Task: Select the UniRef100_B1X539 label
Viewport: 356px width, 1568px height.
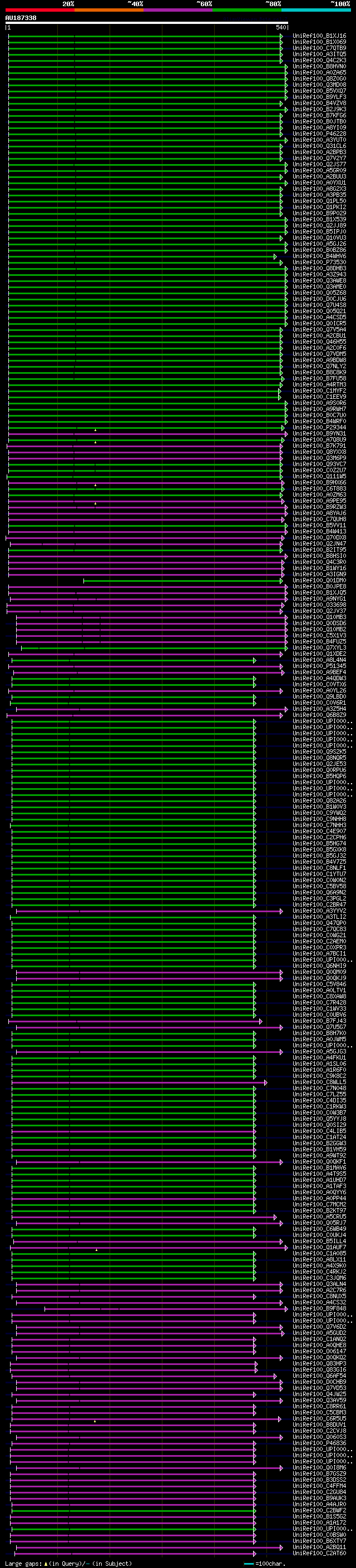Action: 319,220
